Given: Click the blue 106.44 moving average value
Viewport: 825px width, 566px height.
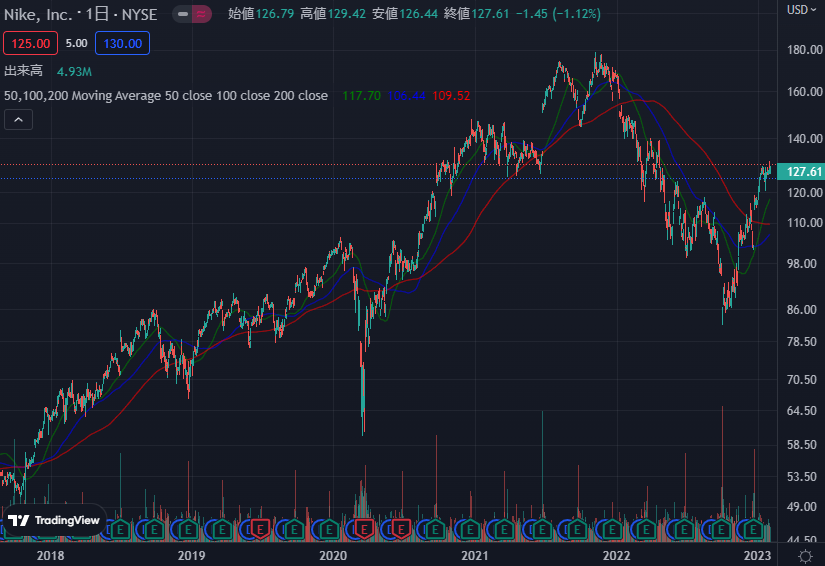Looking at the screenshot, I should tap(407, 96).
